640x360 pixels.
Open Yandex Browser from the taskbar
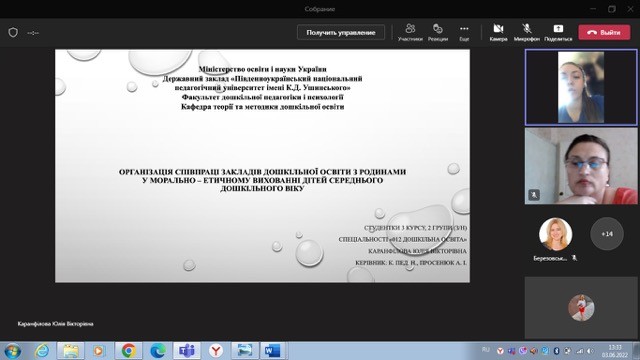[x=216, y=351]
